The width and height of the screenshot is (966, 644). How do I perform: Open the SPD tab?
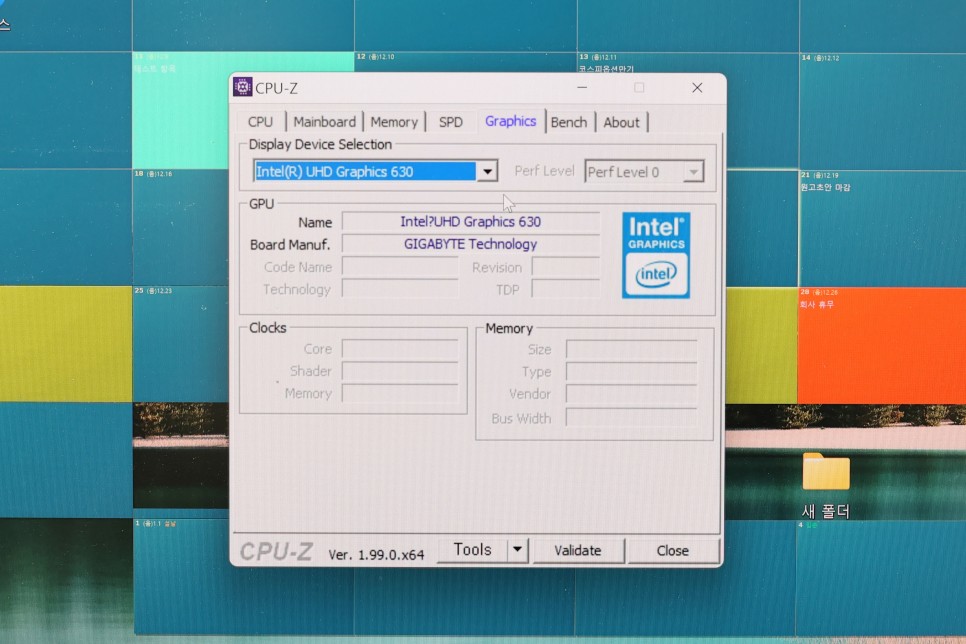[450, 122]
